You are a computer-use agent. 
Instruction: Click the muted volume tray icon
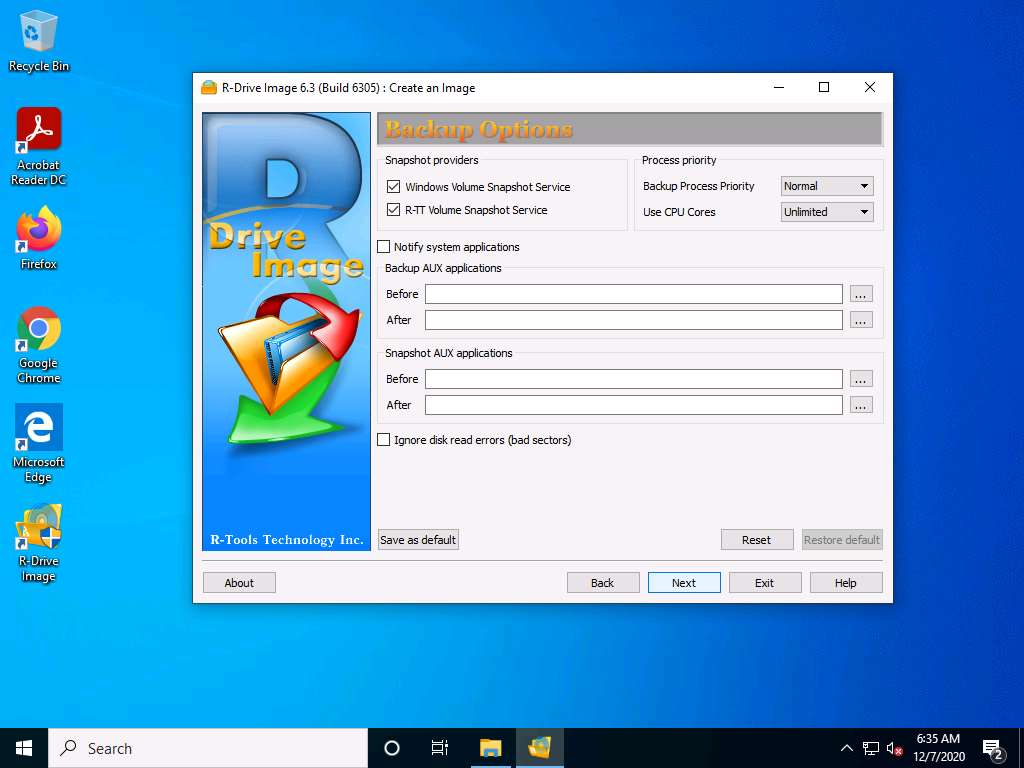pyautogui.click(x=895, y=749)
